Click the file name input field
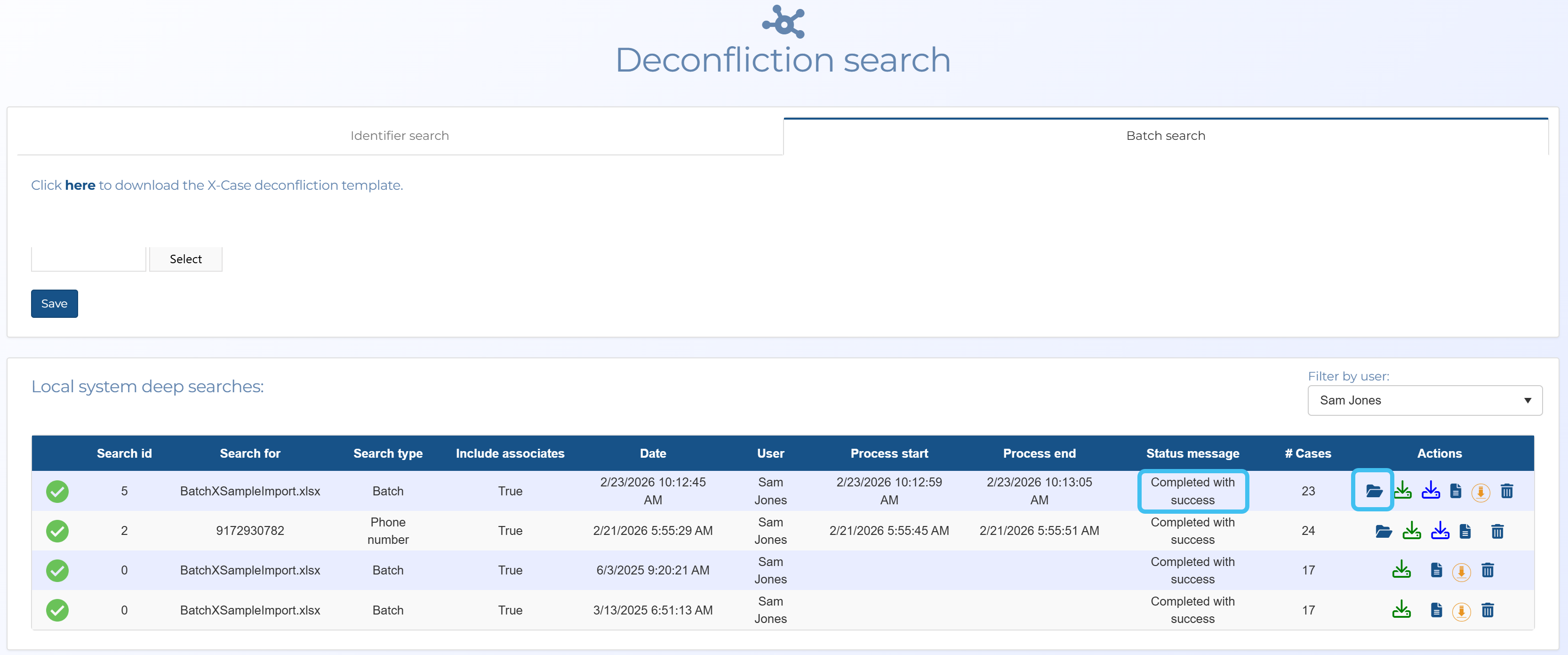Screen dimensions: 1568x655 [x=88, y=259]
